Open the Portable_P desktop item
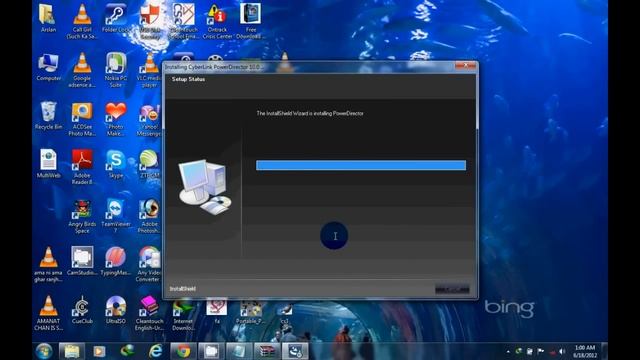640x360 pixels. [x=251, y=312]
